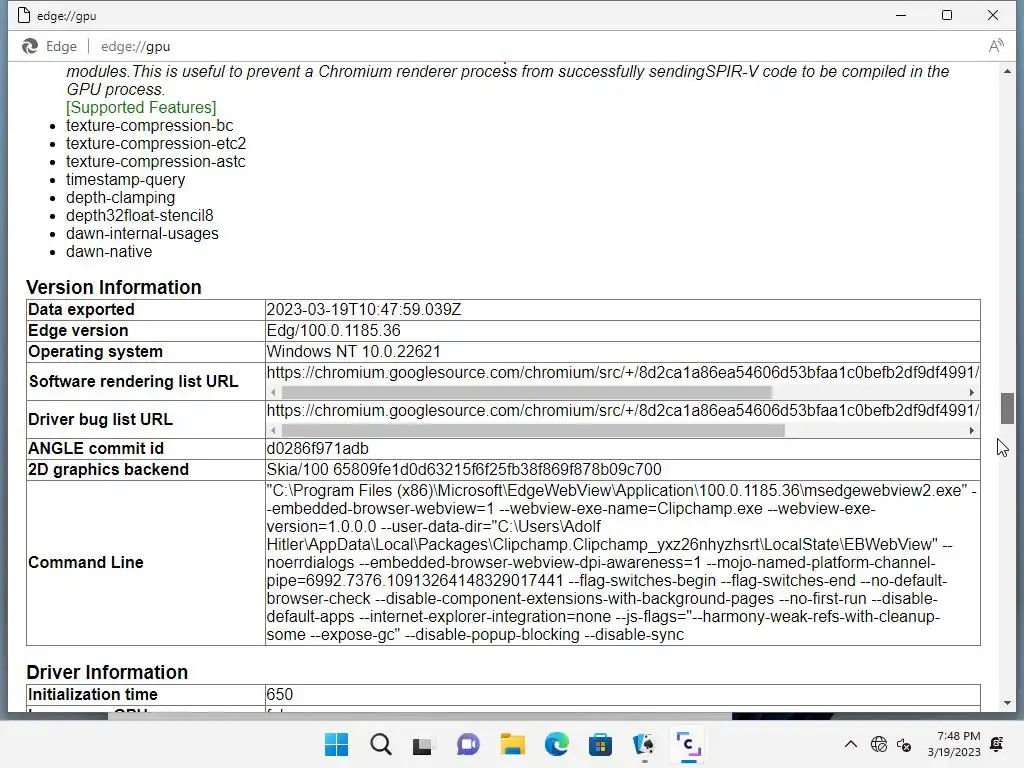The height and width of the screenshot is (768, 1024).
Task: Click the page vertical scrollbar thumb
Action: [1007, 408]
